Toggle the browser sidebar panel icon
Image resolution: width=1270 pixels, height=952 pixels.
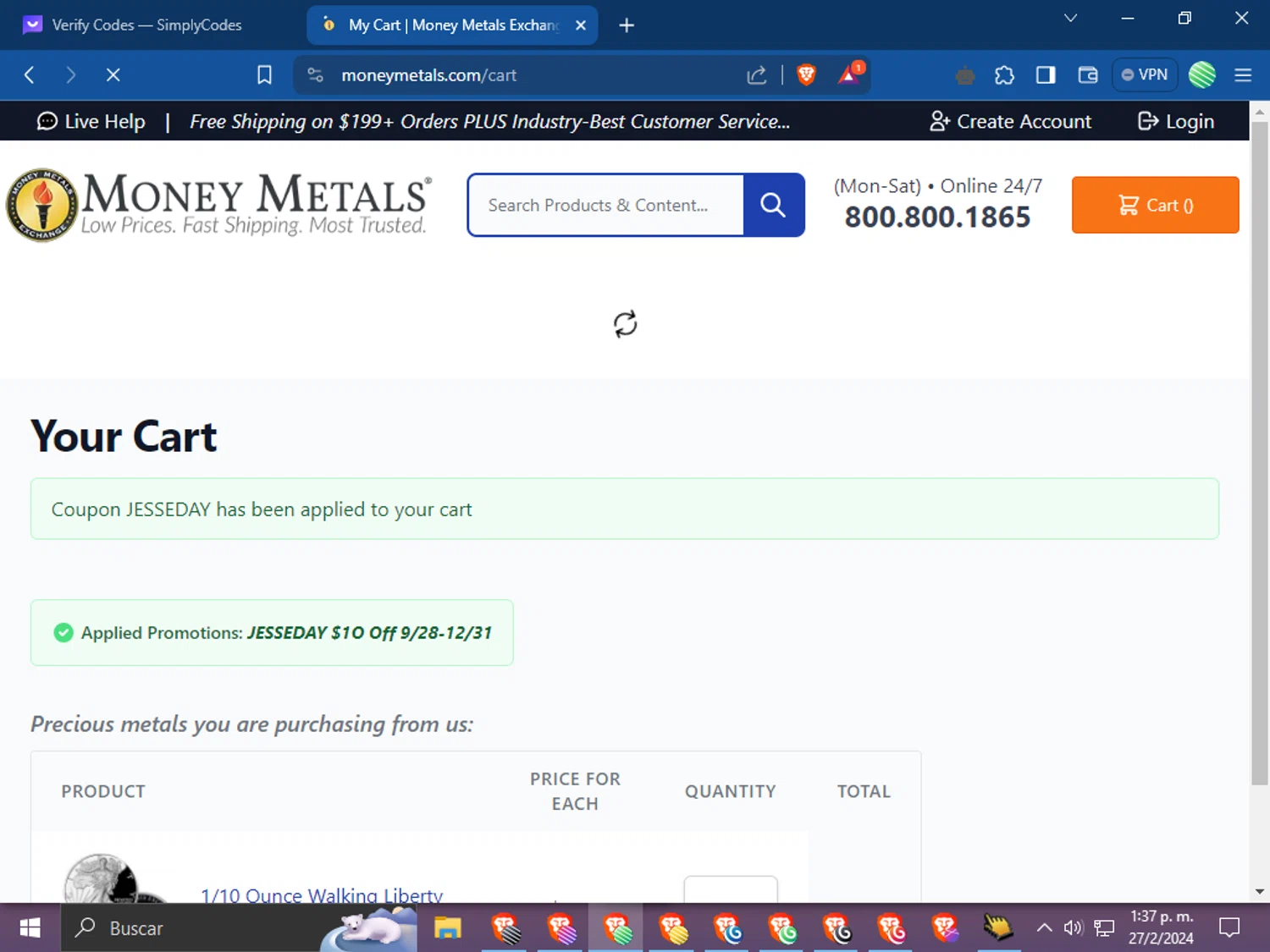[x=1046, y=75]
